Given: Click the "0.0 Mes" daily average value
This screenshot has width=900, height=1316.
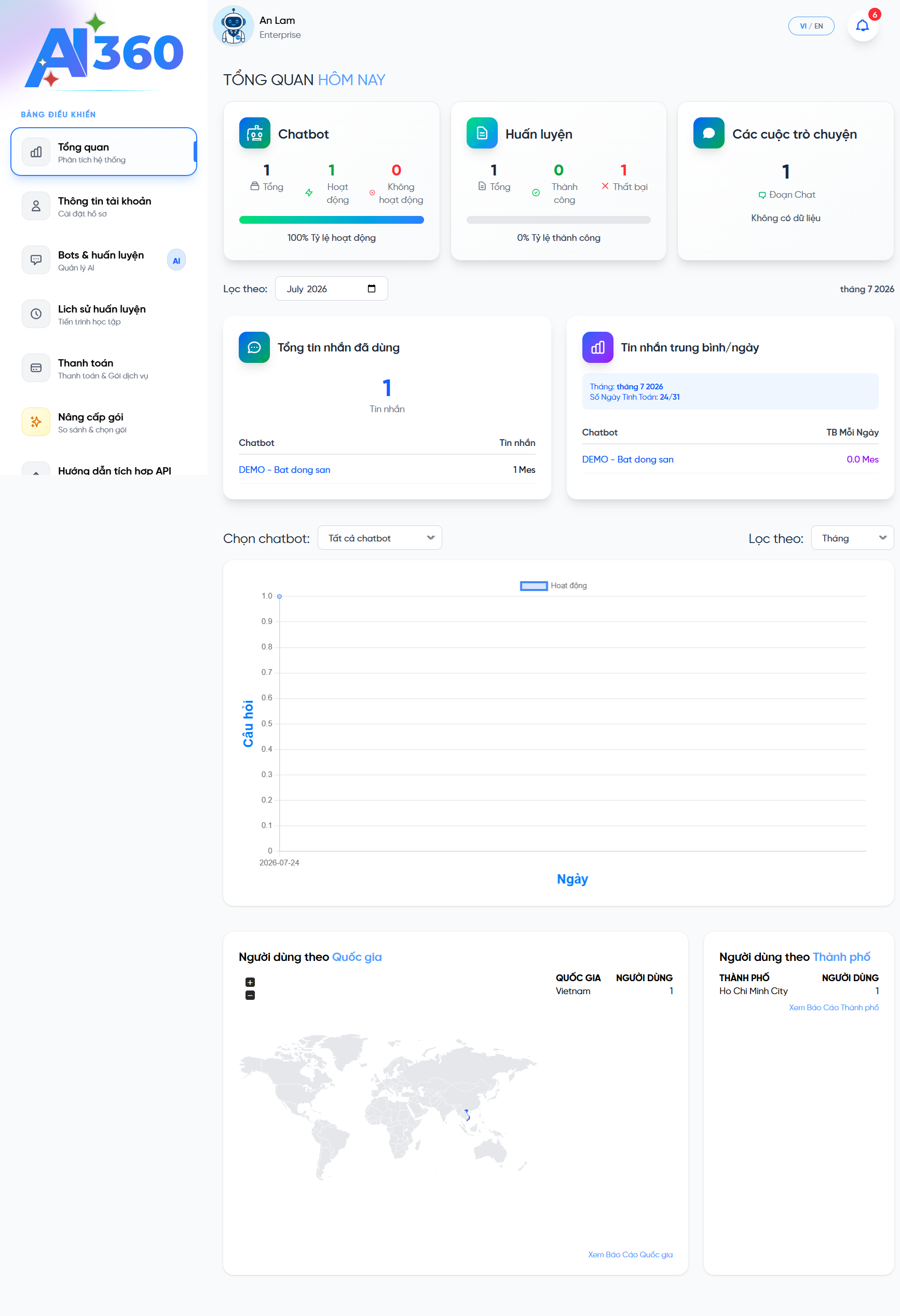Looking at the screenshot, I should point(863,460).
